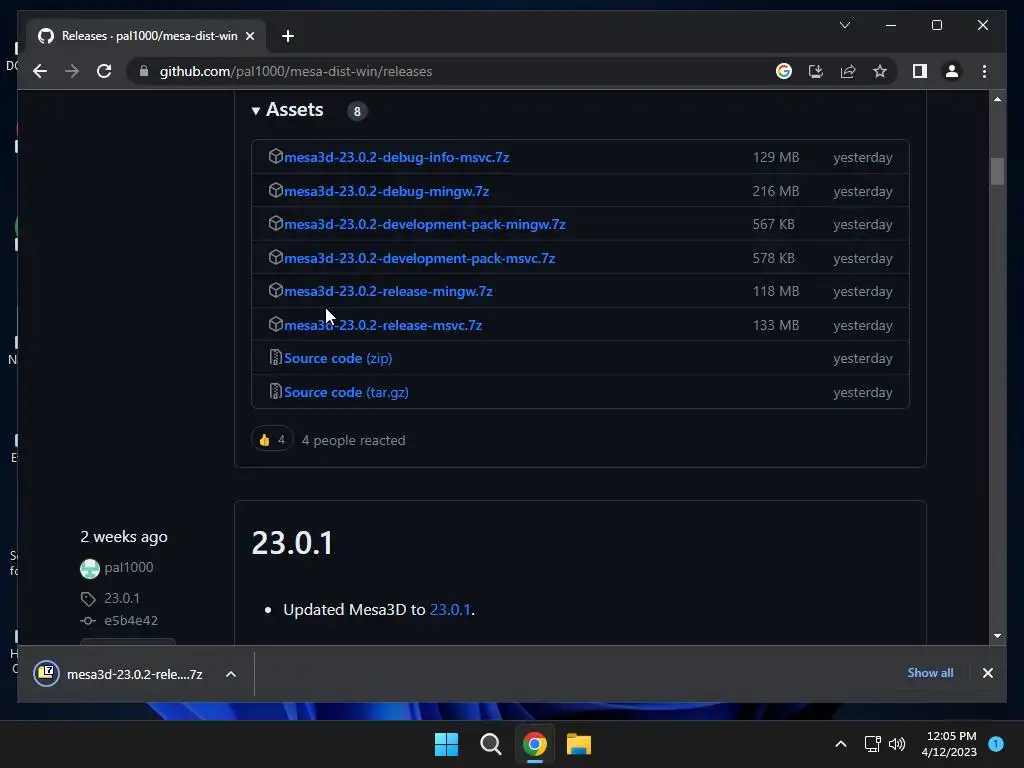The image size is (1024, 768).
Task: Open Chrome side panel
Action: coord(920,71)
